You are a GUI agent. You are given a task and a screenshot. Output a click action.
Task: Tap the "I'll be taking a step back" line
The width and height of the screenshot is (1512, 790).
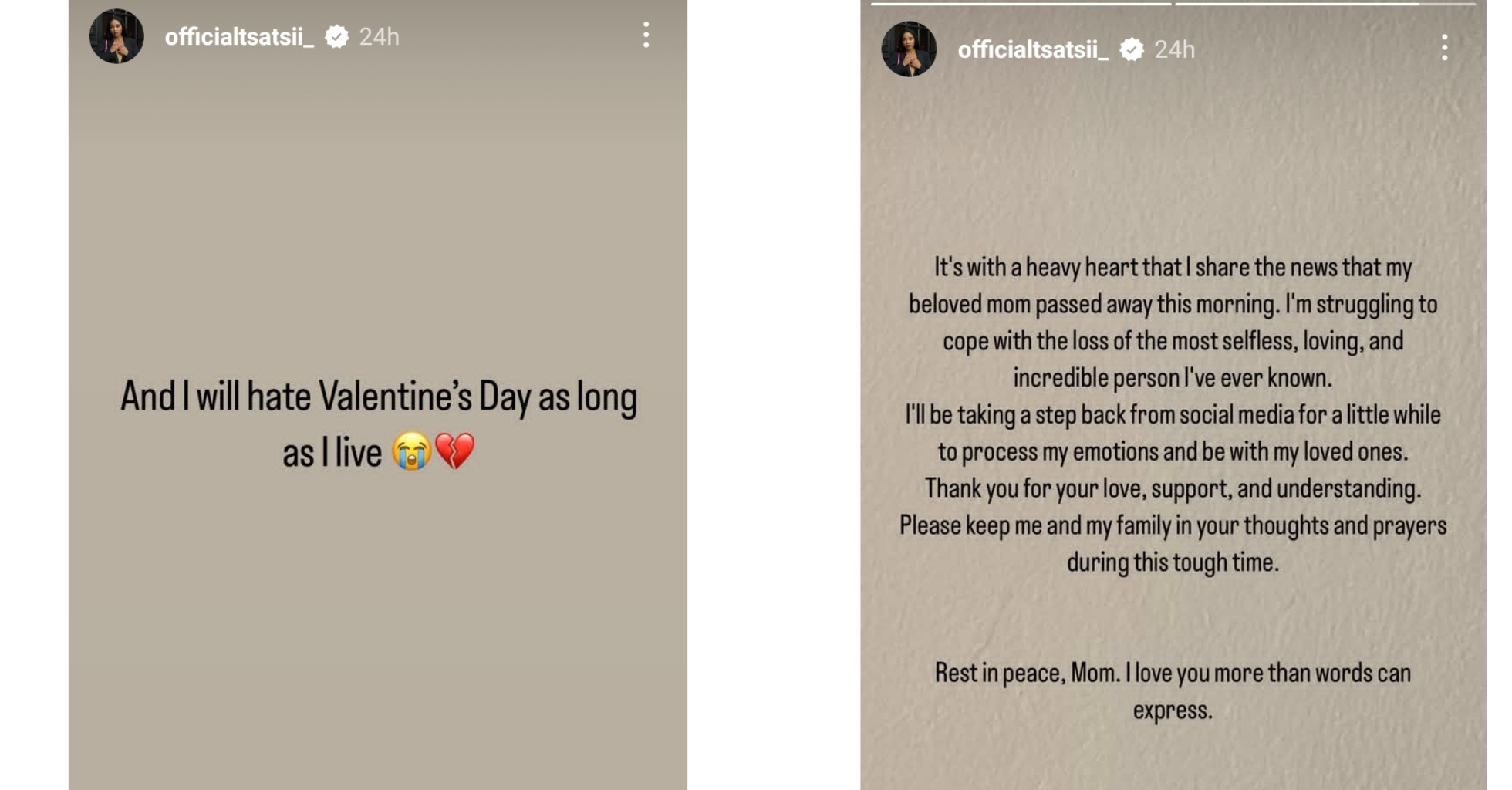[1173, 415]
